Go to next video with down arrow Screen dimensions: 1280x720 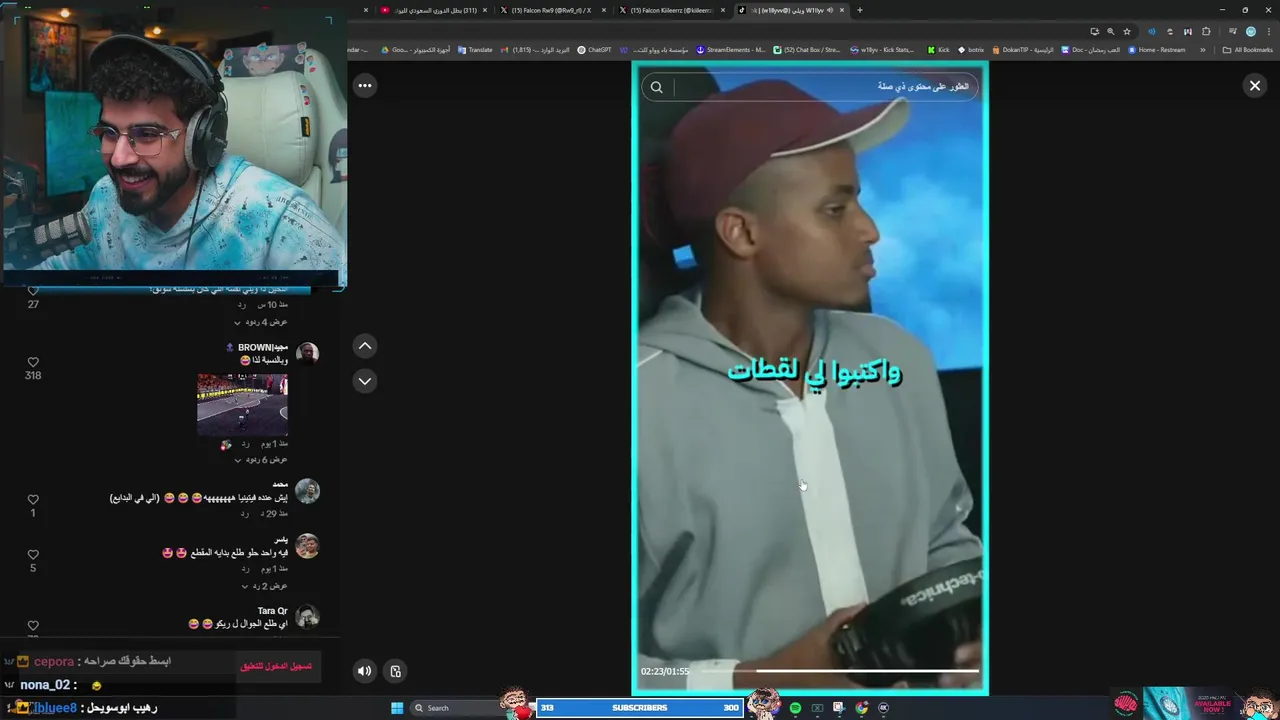pyautogui.click(x=365, y=381)
